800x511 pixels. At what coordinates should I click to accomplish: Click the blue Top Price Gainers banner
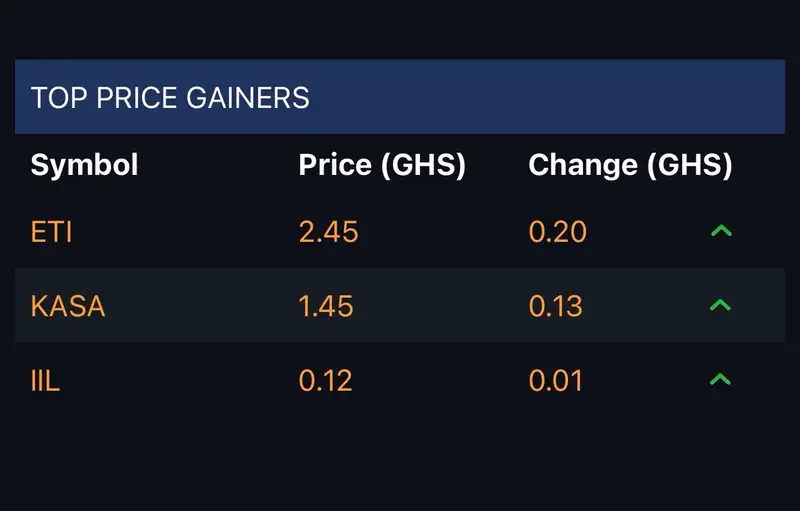point(400,97)
